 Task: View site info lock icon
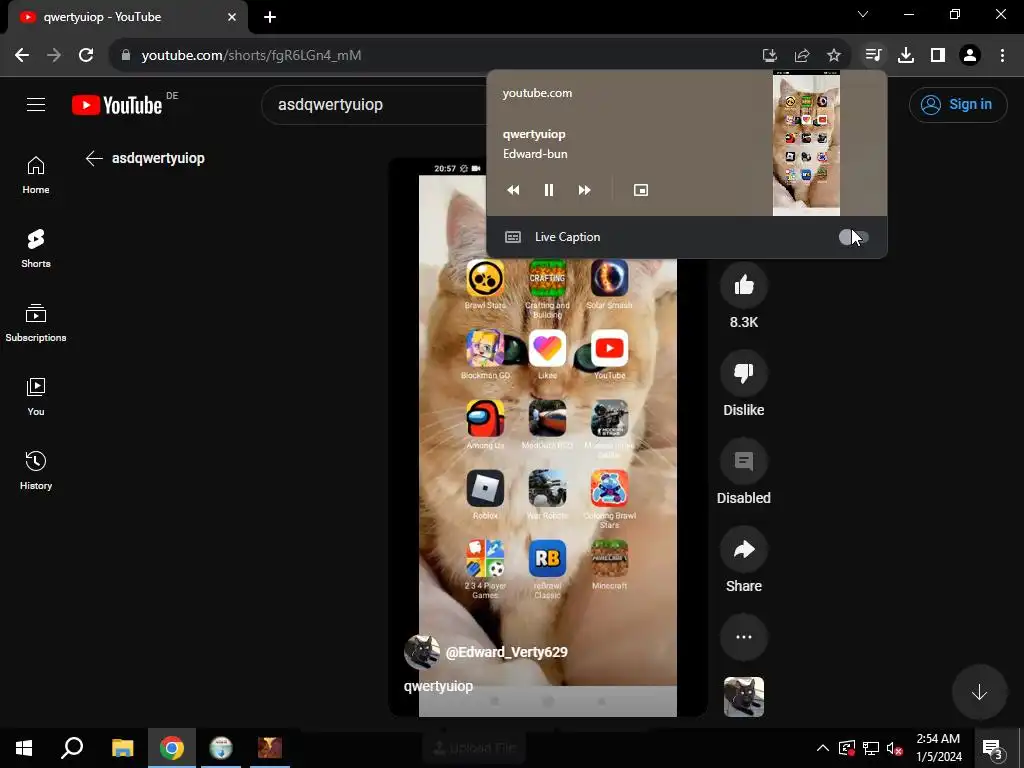[126, 56]
